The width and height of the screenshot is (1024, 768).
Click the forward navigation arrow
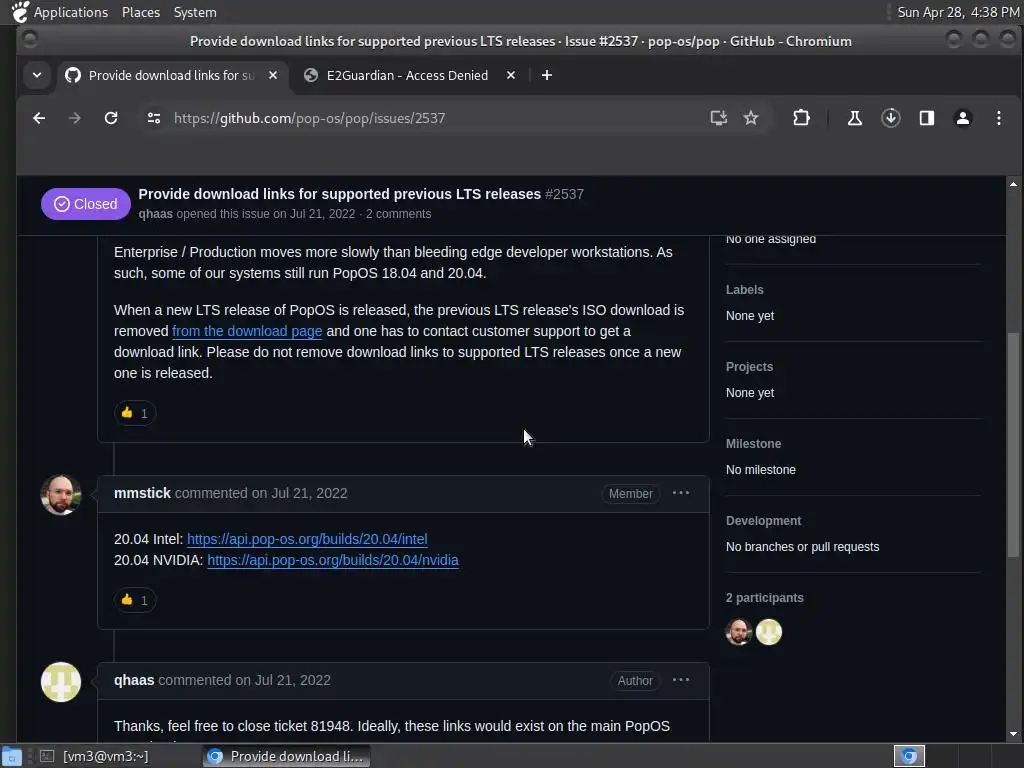tap(75, 118)
